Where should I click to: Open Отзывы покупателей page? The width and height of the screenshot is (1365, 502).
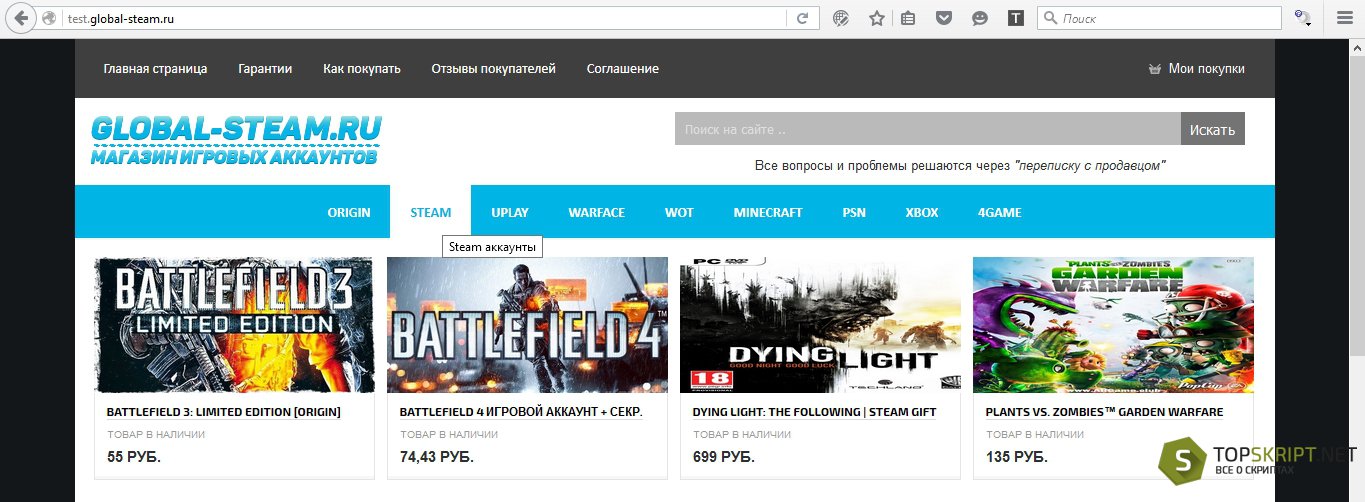(x=493, y=69)
